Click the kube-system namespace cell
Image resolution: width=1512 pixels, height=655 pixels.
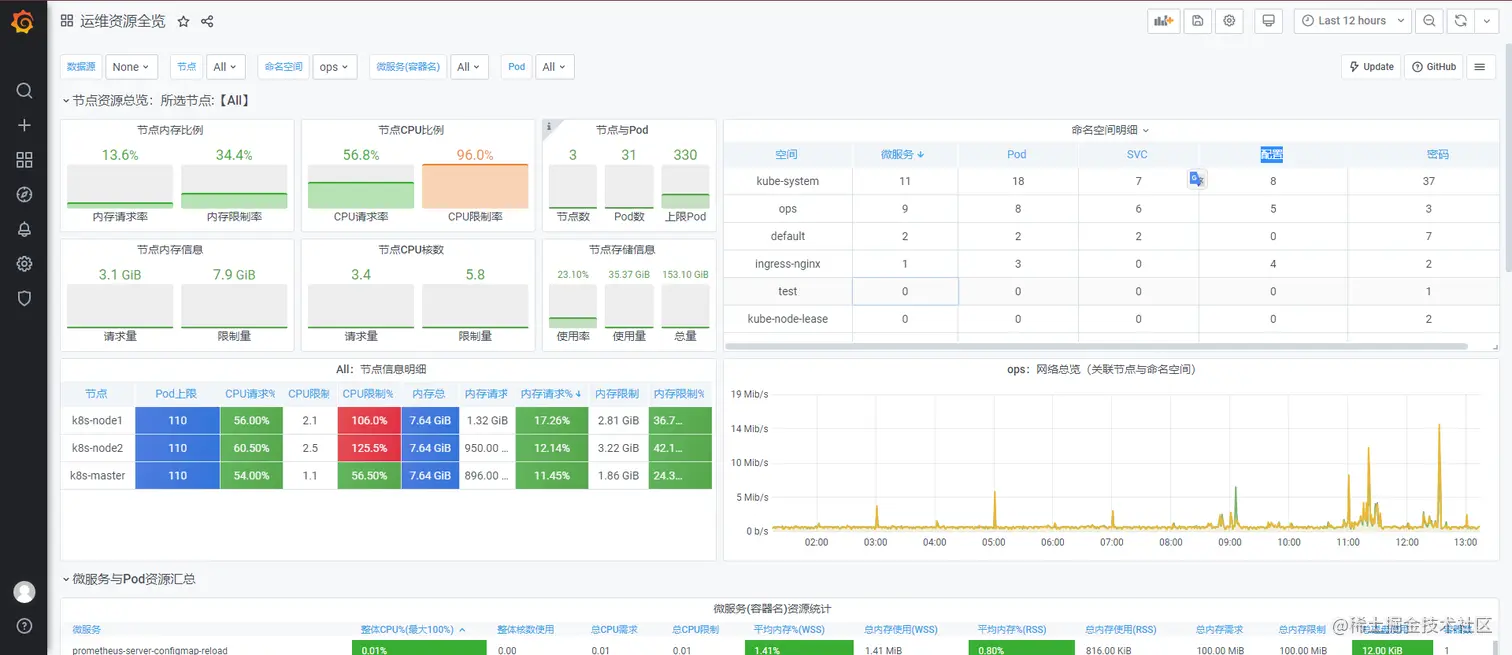point(788,181)
